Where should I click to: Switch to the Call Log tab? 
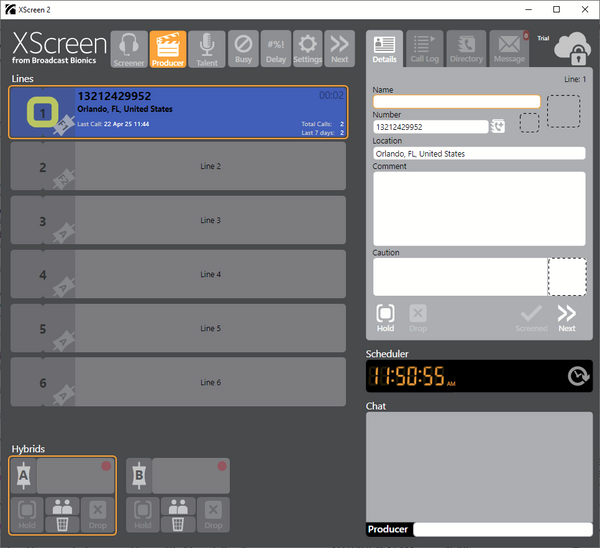point(425,49)
